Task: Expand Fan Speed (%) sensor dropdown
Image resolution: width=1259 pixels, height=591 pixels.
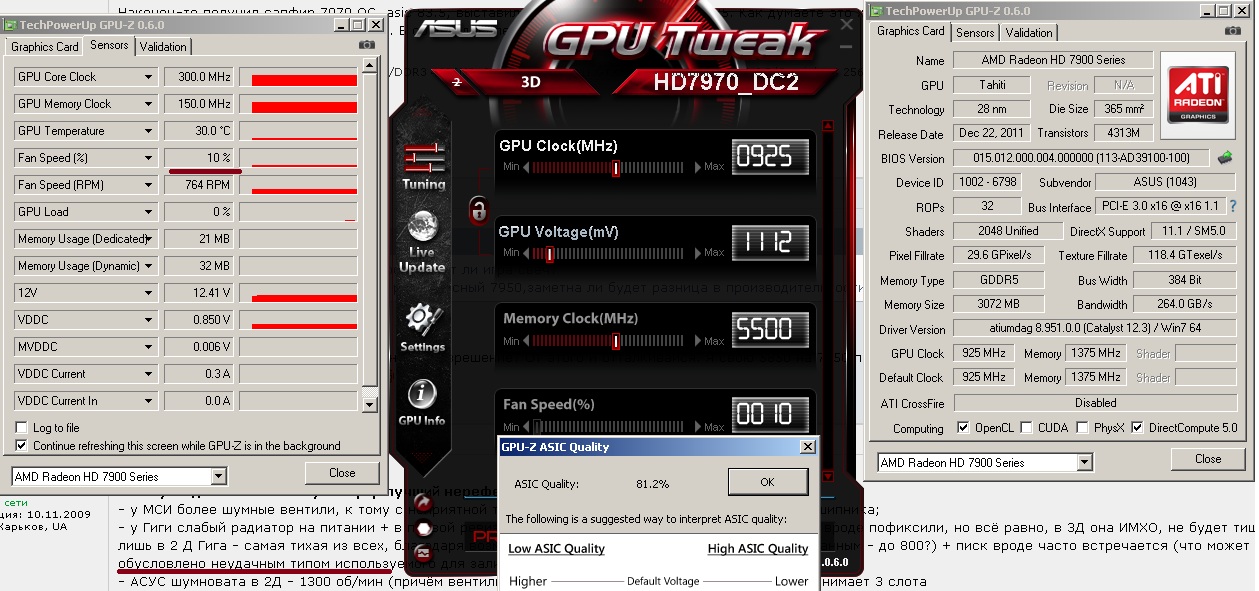Action: point(149,158)
